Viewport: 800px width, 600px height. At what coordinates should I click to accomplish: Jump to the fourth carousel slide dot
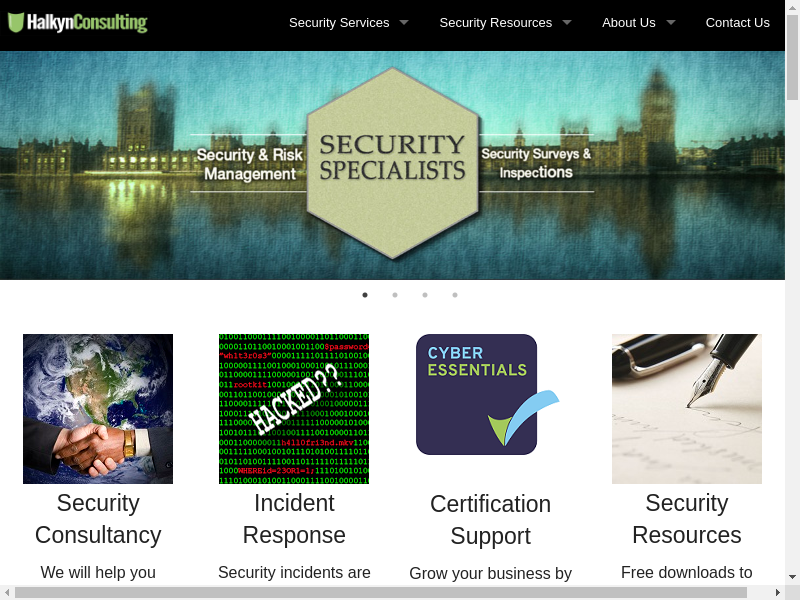(x=455, y=295)
